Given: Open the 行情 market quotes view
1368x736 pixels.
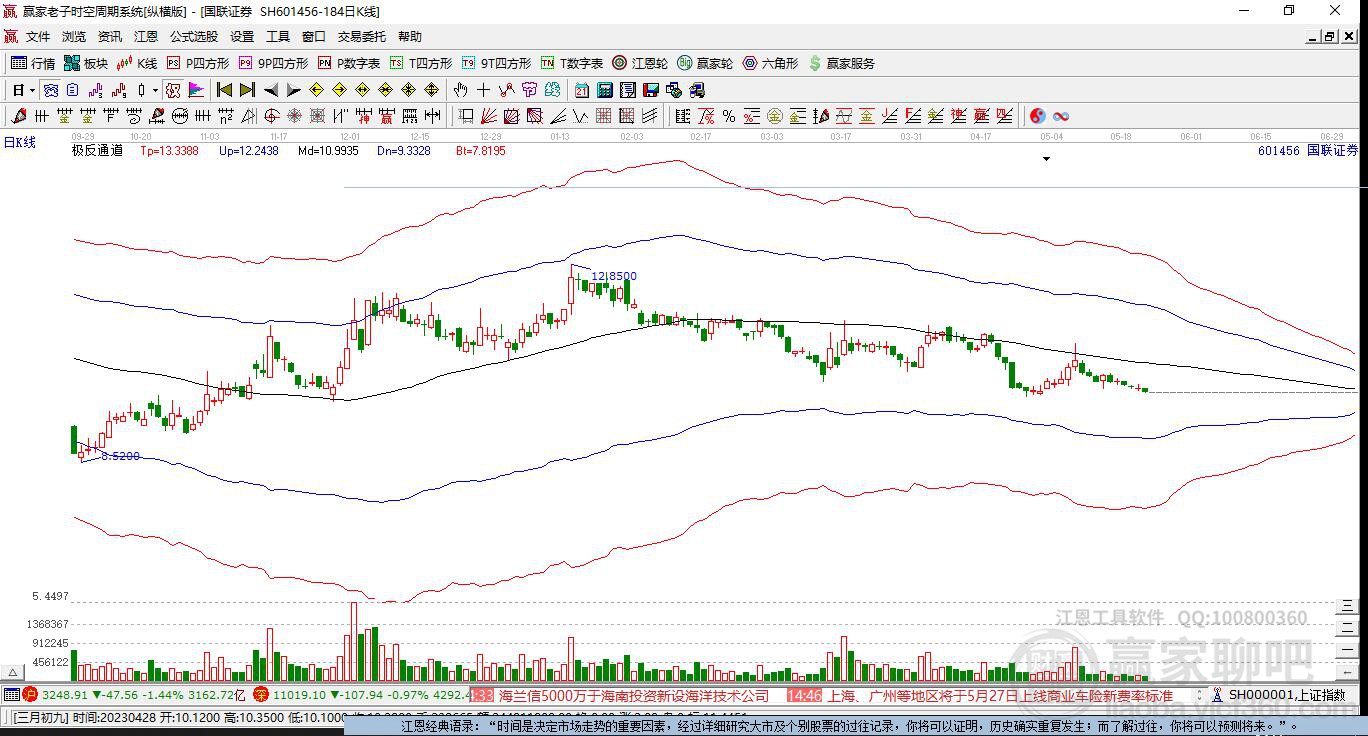Looking at the screenshot, I should point(33,63).
